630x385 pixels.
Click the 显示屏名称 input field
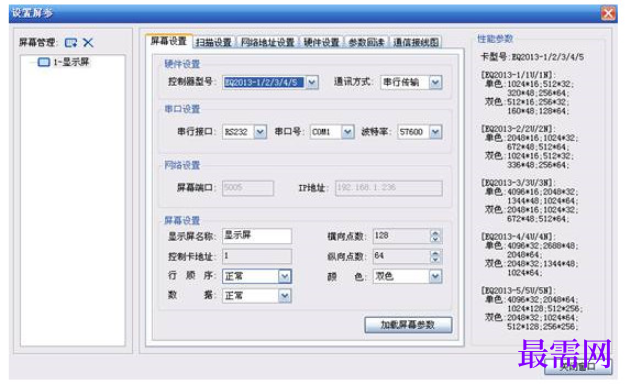[257, 236]
